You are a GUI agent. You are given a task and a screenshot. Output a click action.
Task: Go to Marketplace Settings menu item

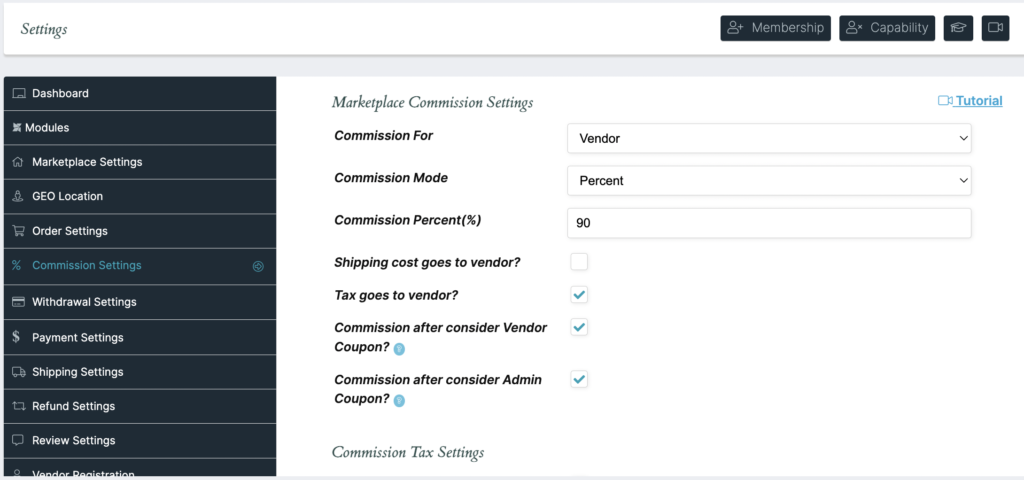(x=87, y=162)
